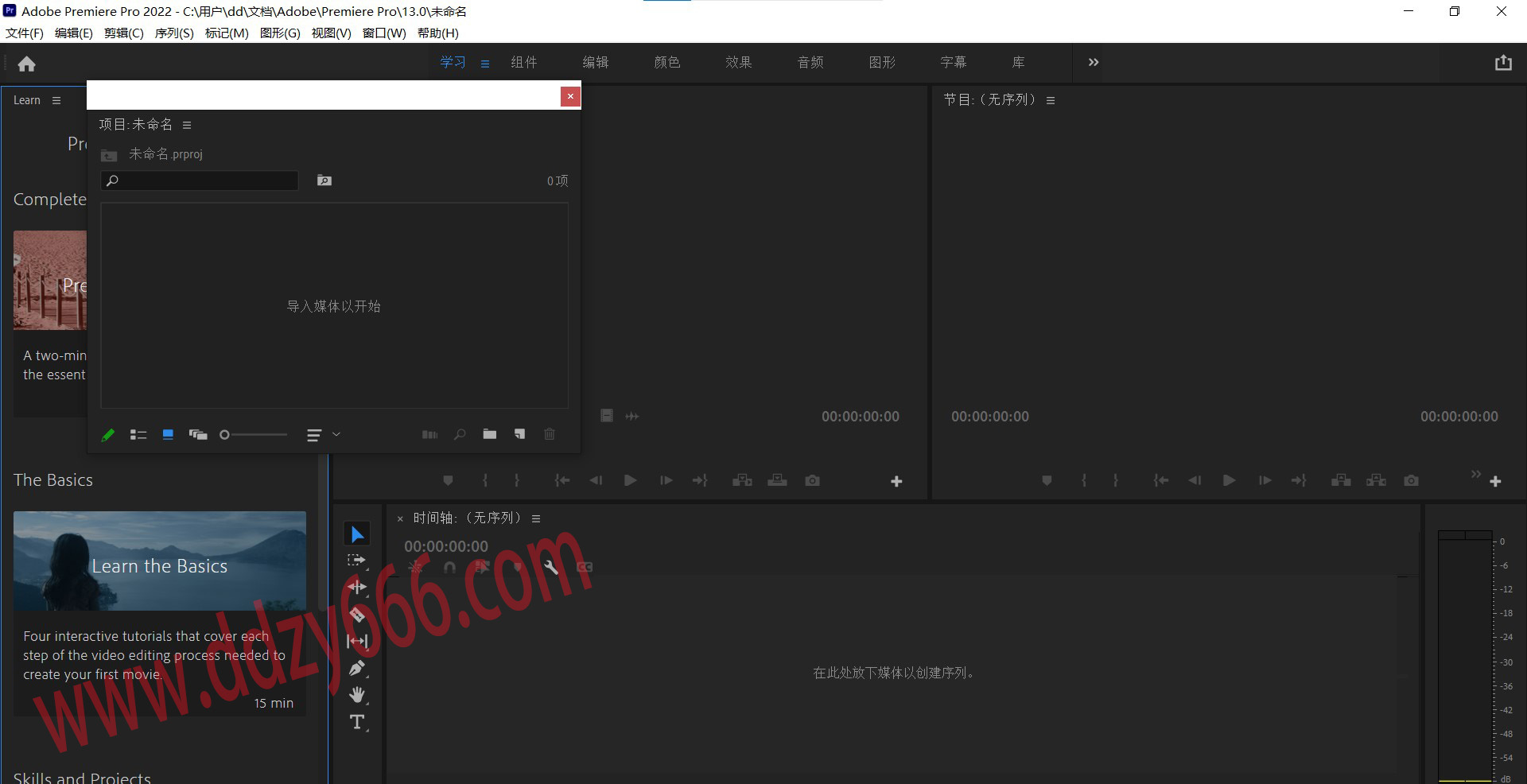Open the 编辑(E) menu
The image size is (1527, 784).
(74, 33)
